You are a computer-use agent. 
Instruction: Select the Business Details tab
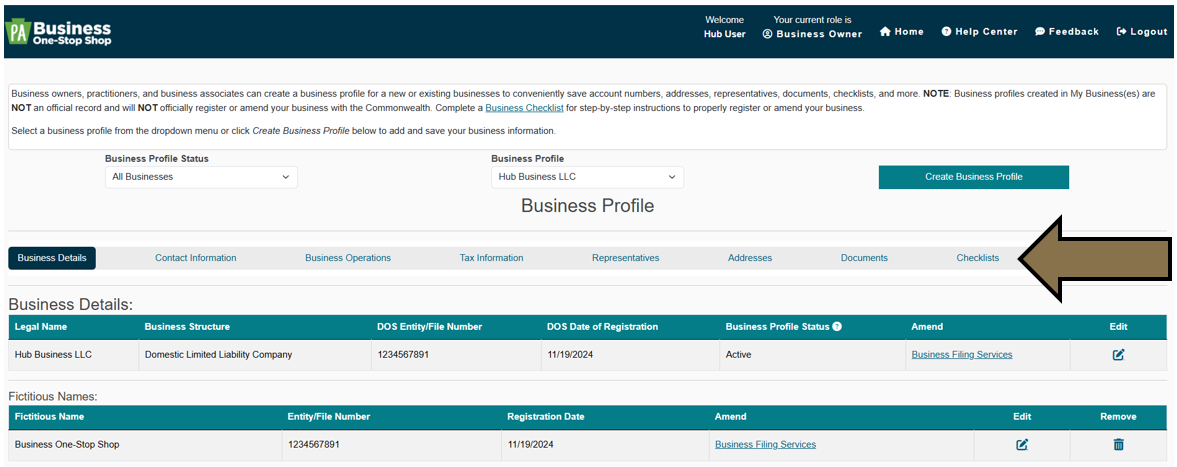tap(53, 258)
